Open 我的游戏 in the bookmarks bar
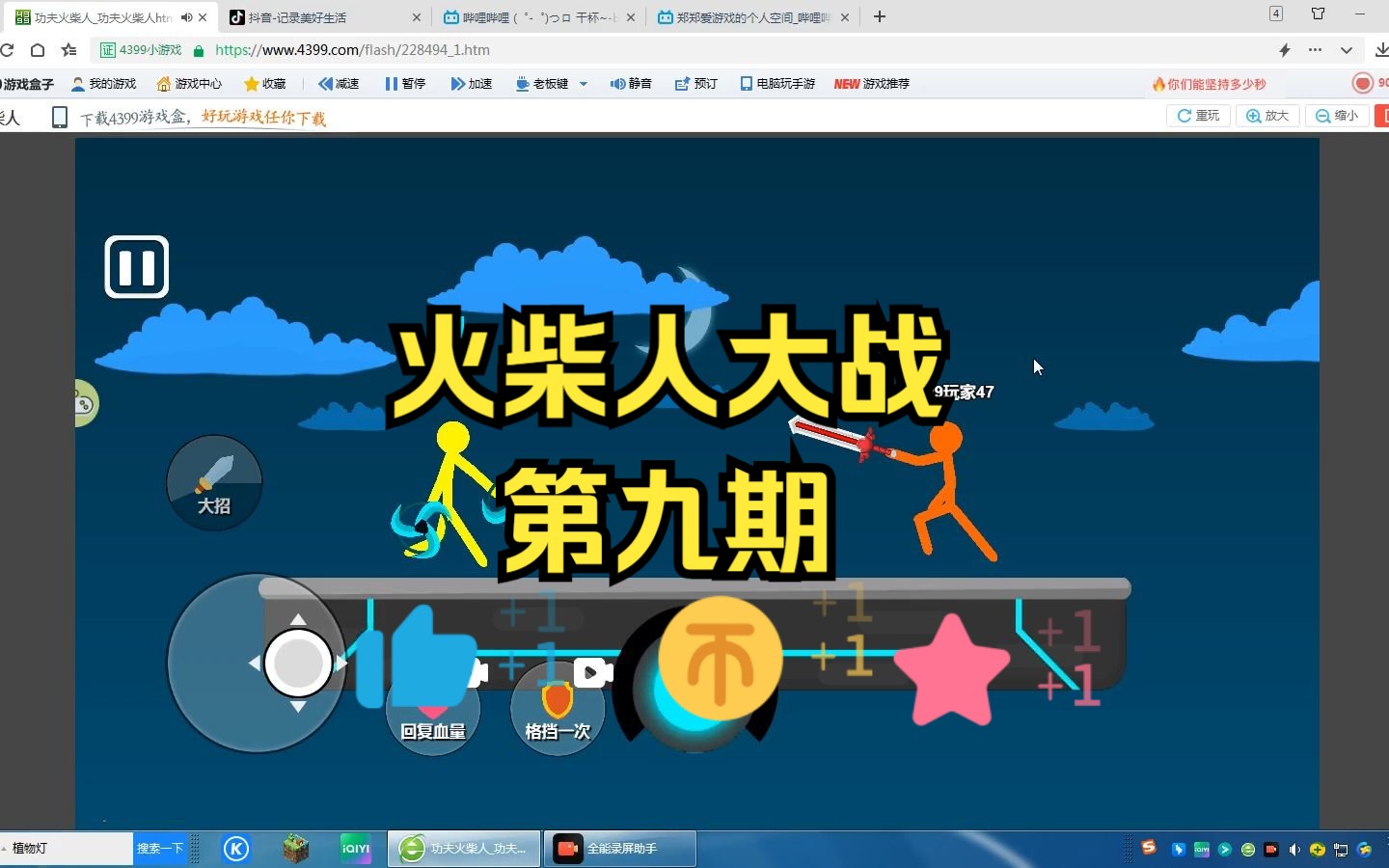Screen dimensions: 1389x868 point(104,84)
